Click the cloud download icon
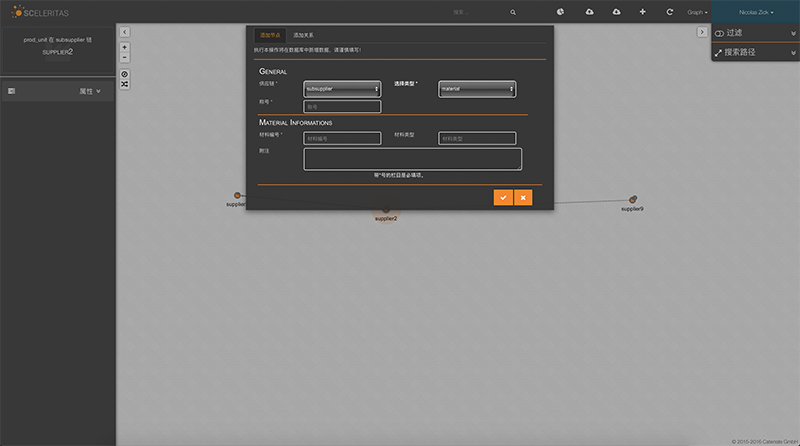Viewport: 800px width, 446px height. pos(589,12)
